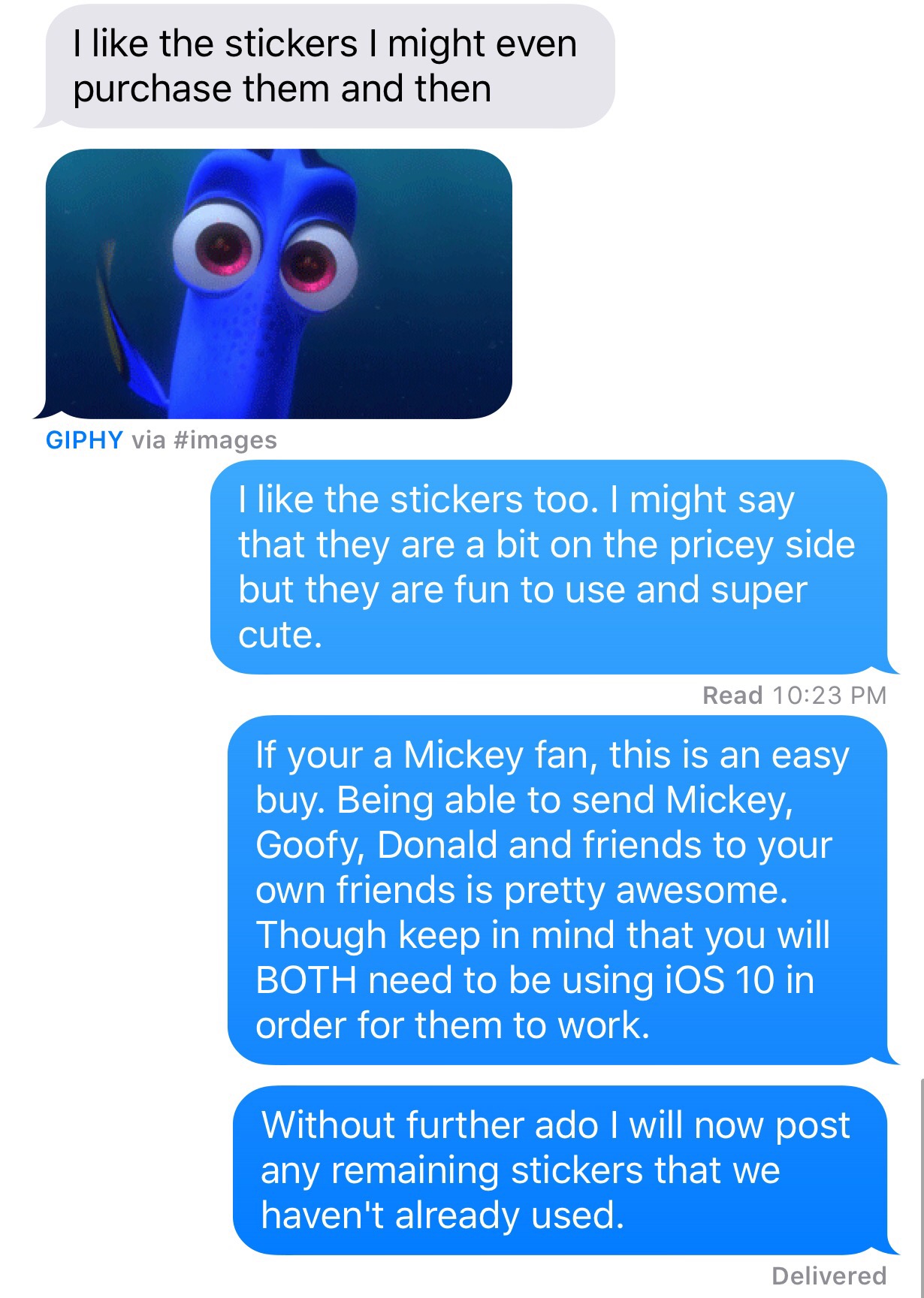Screen dimensions: 924x1298
Task: Tap the 'Delivered' status label
Action: click(x=829, y=1275)
